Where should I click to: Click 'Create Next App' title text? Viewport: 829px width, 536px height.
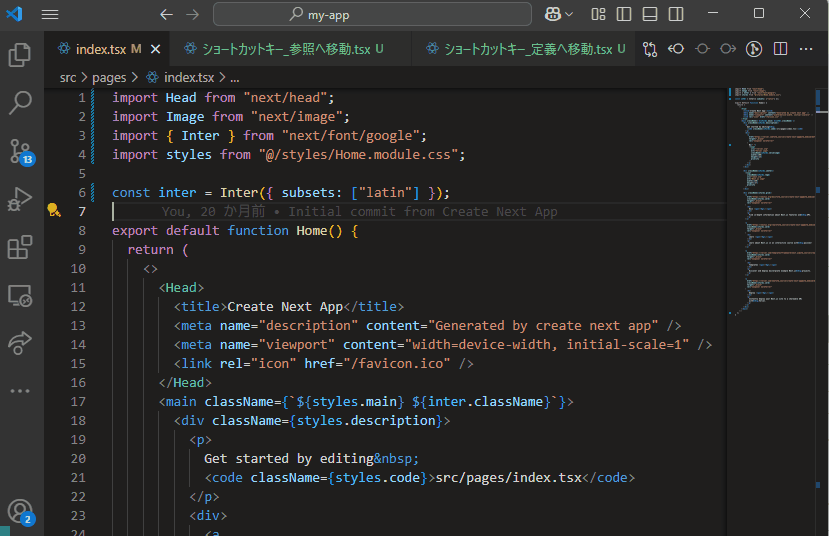pyautogui.click(x=285, y=307)
